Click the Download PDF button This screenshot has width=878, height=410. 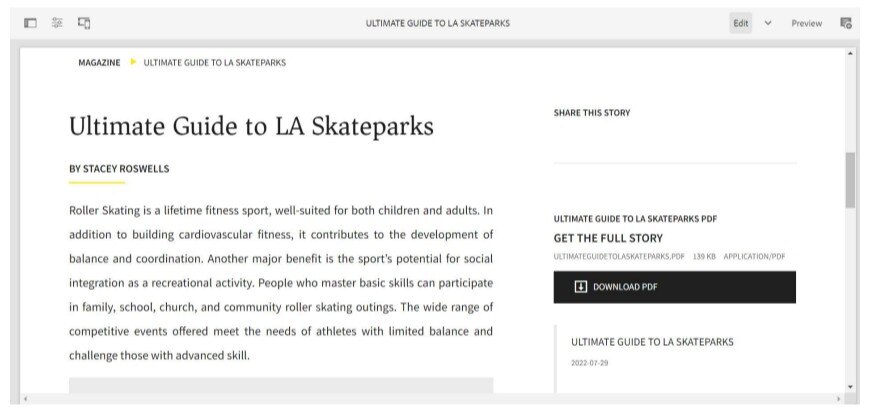[674, 287]
